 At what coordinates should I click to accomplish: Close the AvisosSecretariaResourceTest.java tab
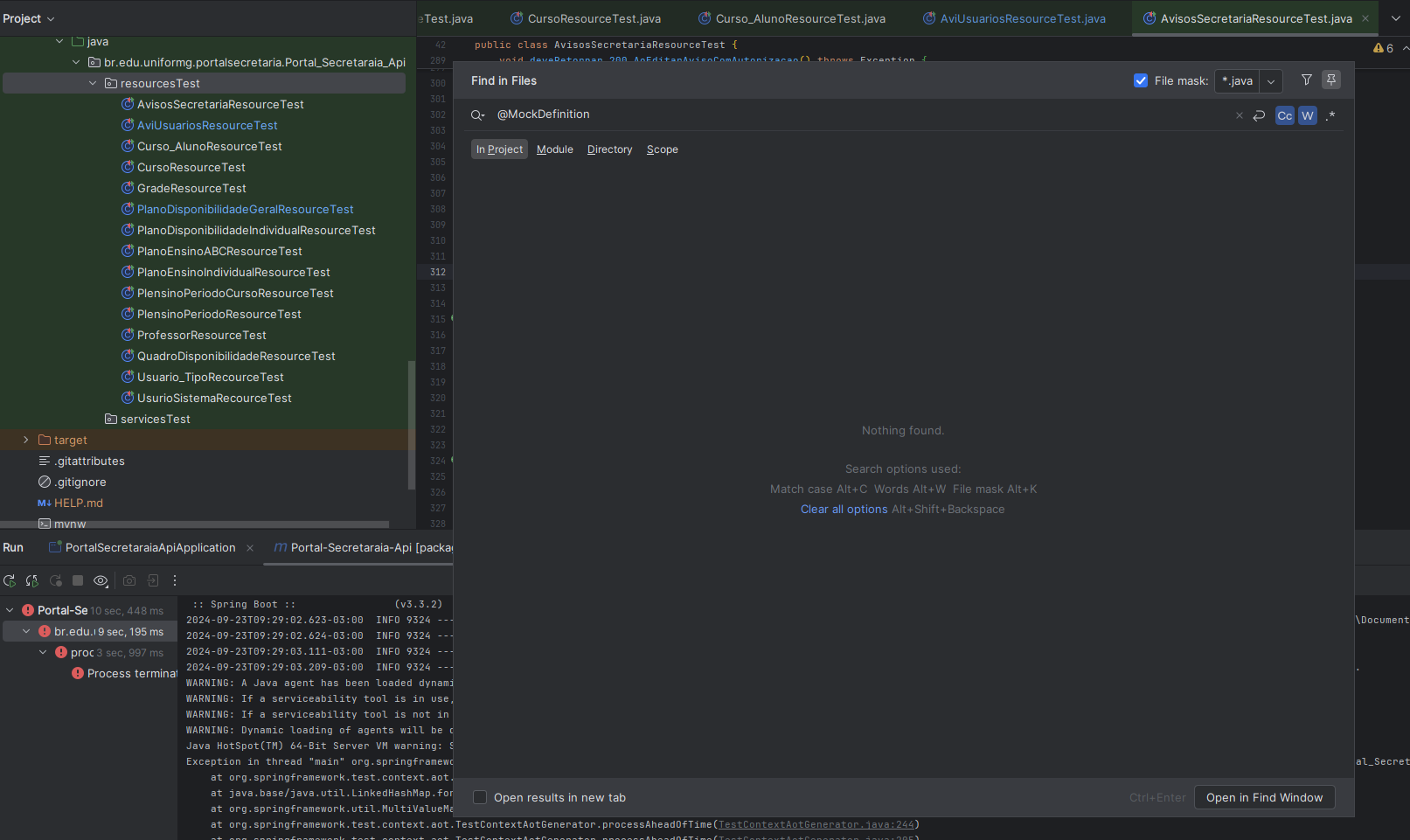tap(1365, 18)
